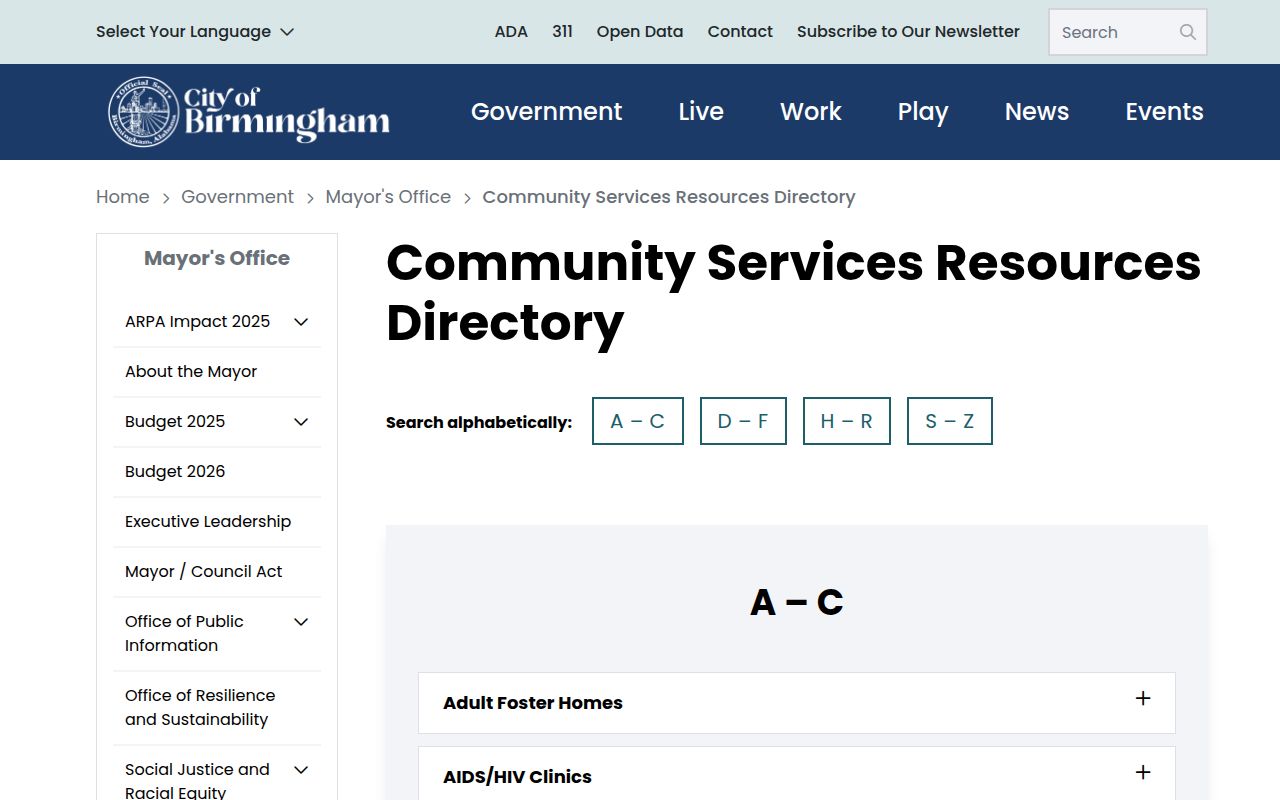This screenshot has height=800, width=1280.
Task: Expand the Budget 2025 submenu chevron
Action: (301, 422)
